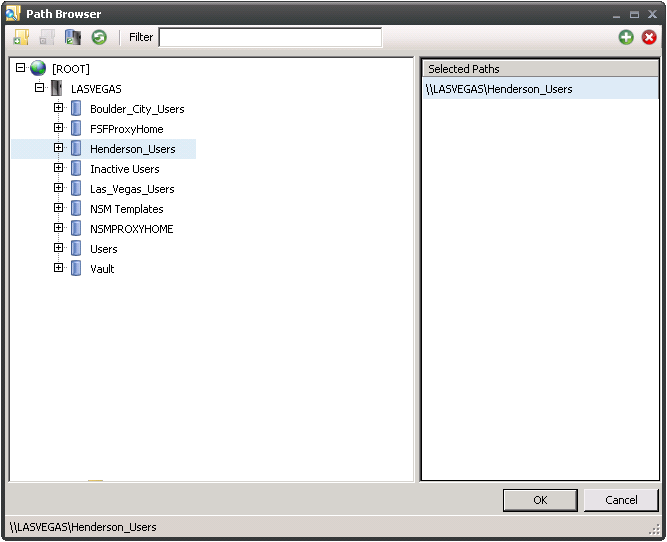This screenshot has height=542, width=667.
Task: Click the Cancel button
Action: (x=621, y=500)
